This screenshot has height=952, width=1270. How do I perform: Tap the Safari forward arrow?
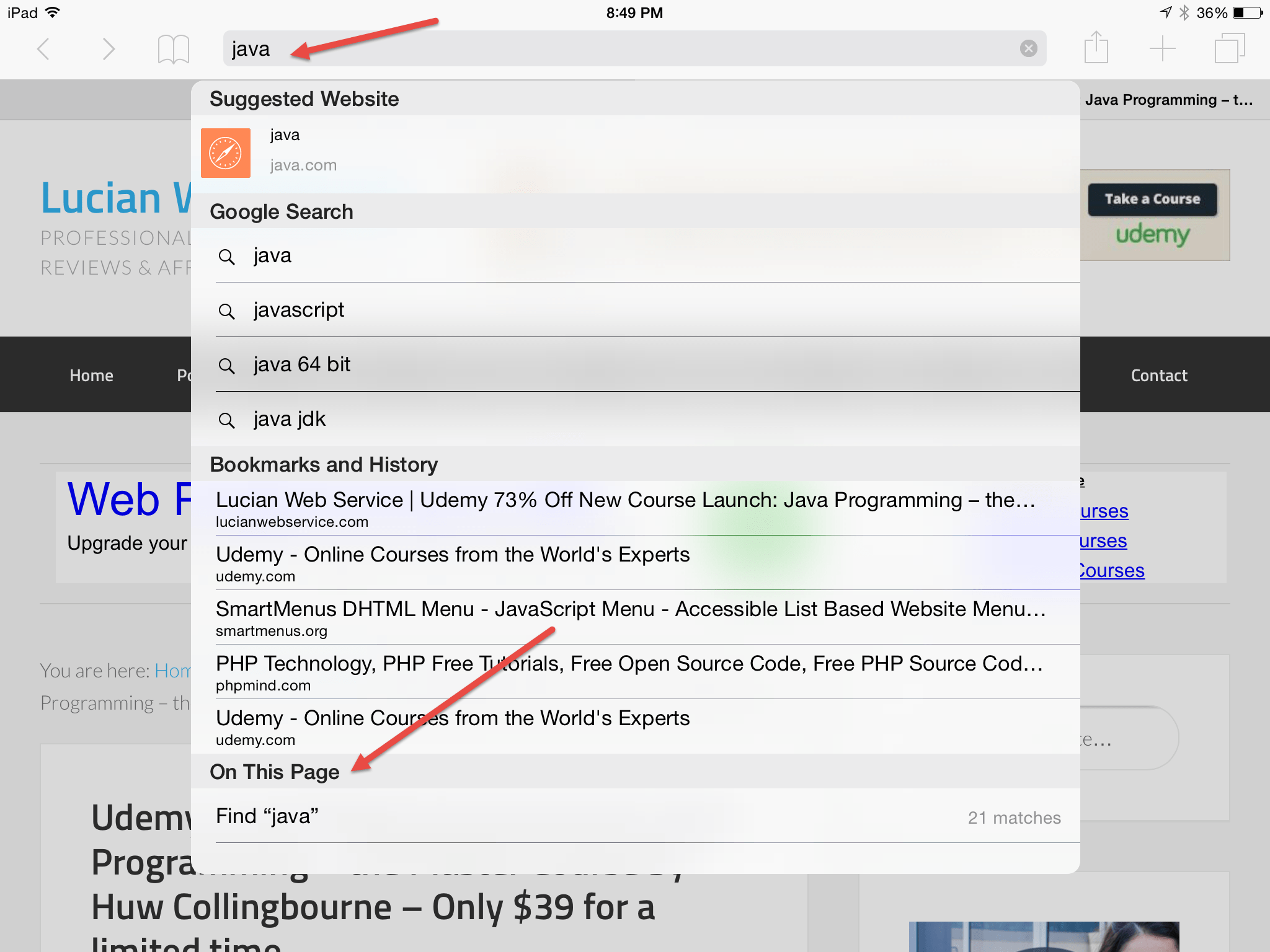[x=109, y=49]
